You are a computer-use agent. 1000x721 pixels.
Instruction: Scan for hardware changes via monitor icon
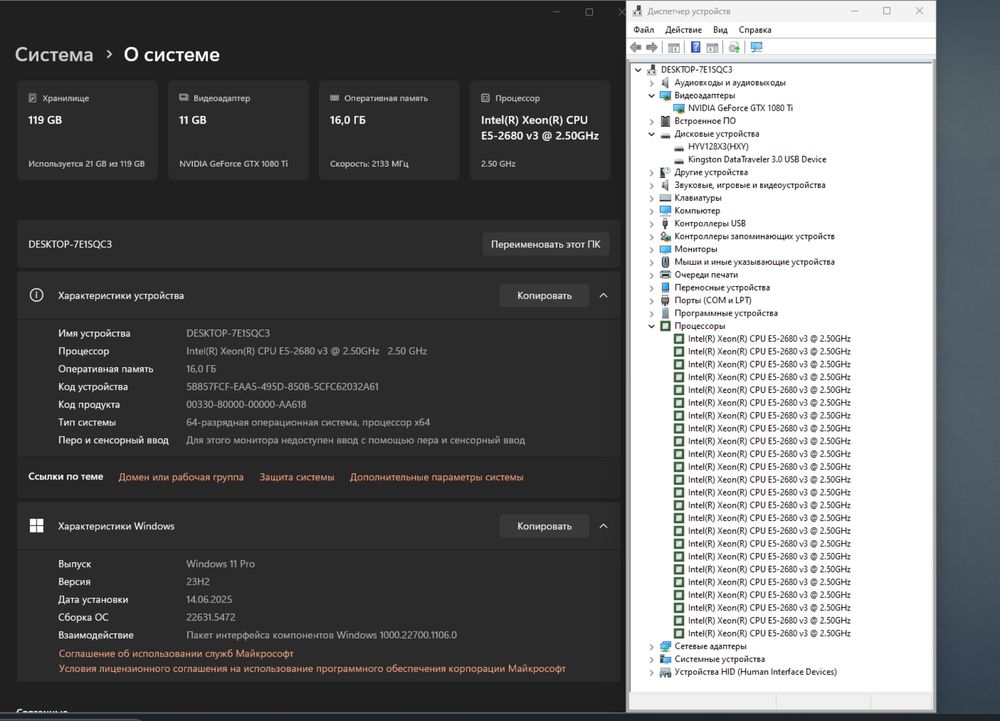click(756, 47)
